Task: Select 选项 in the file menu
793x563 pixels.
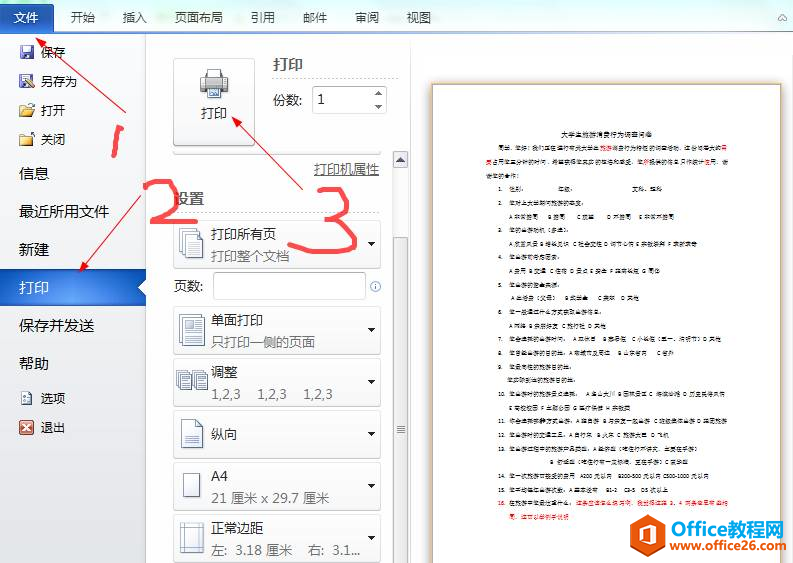Action: pyautogui.click(x=53, y=399)
